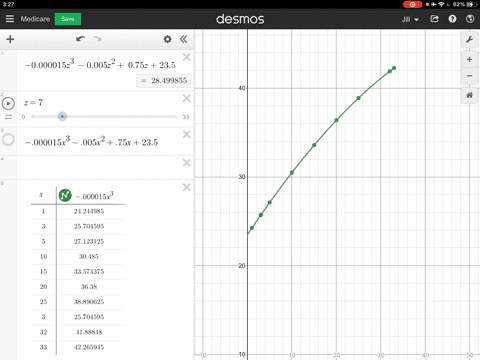Click the share graph icon

coord(434,19)
